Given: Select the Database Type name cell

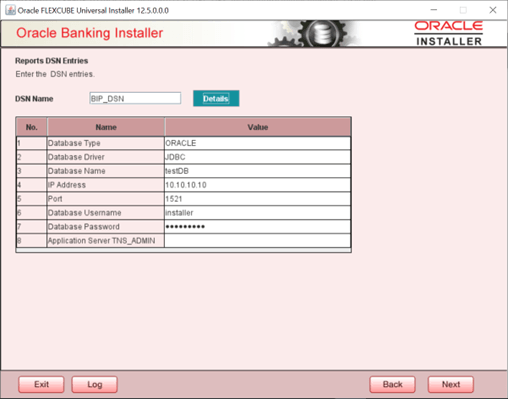Looking at the screenshot, I should (105, 143).
